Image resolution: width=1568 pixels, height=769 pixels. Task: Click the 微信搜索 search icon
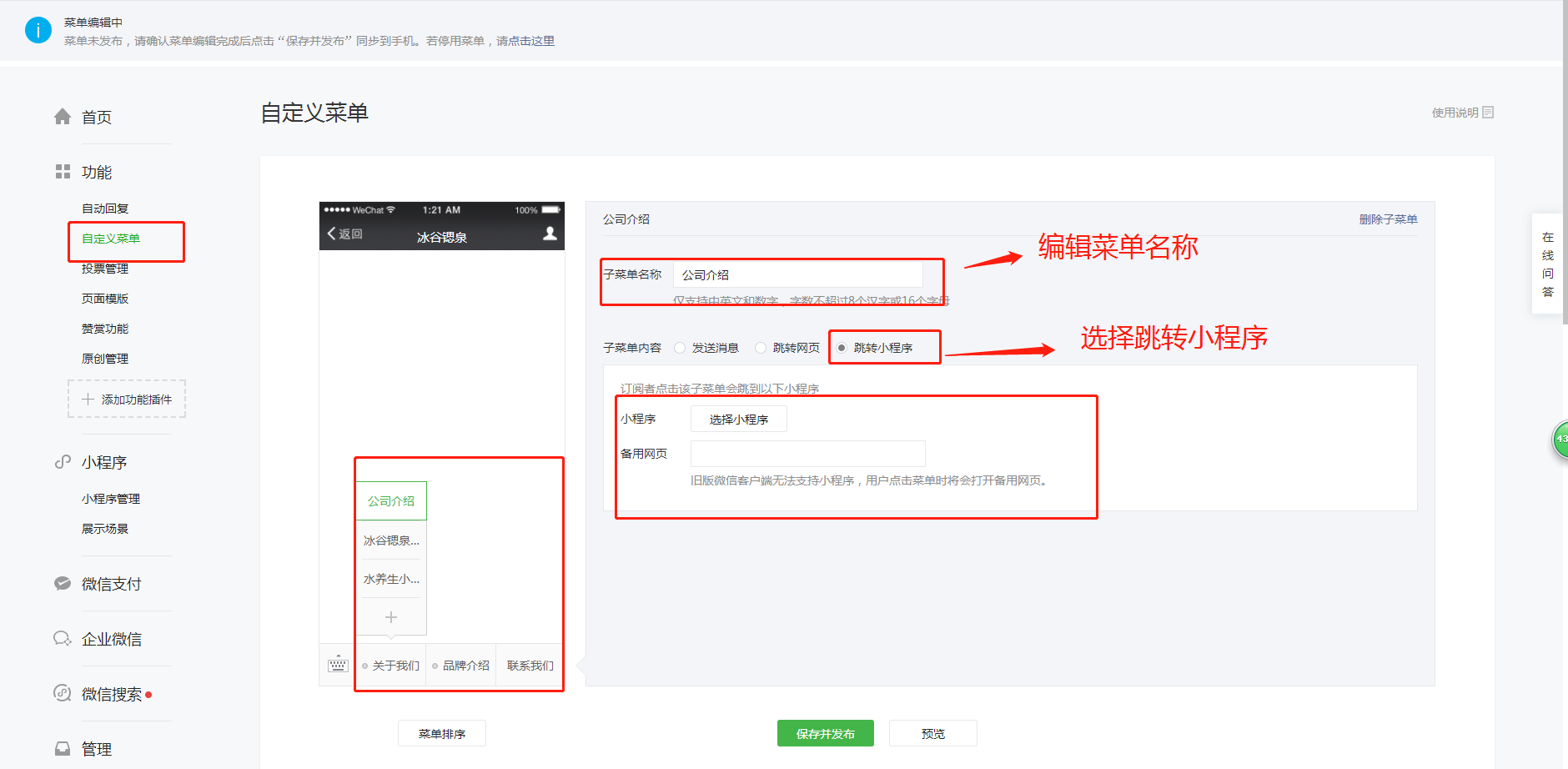tap(63, 693)
